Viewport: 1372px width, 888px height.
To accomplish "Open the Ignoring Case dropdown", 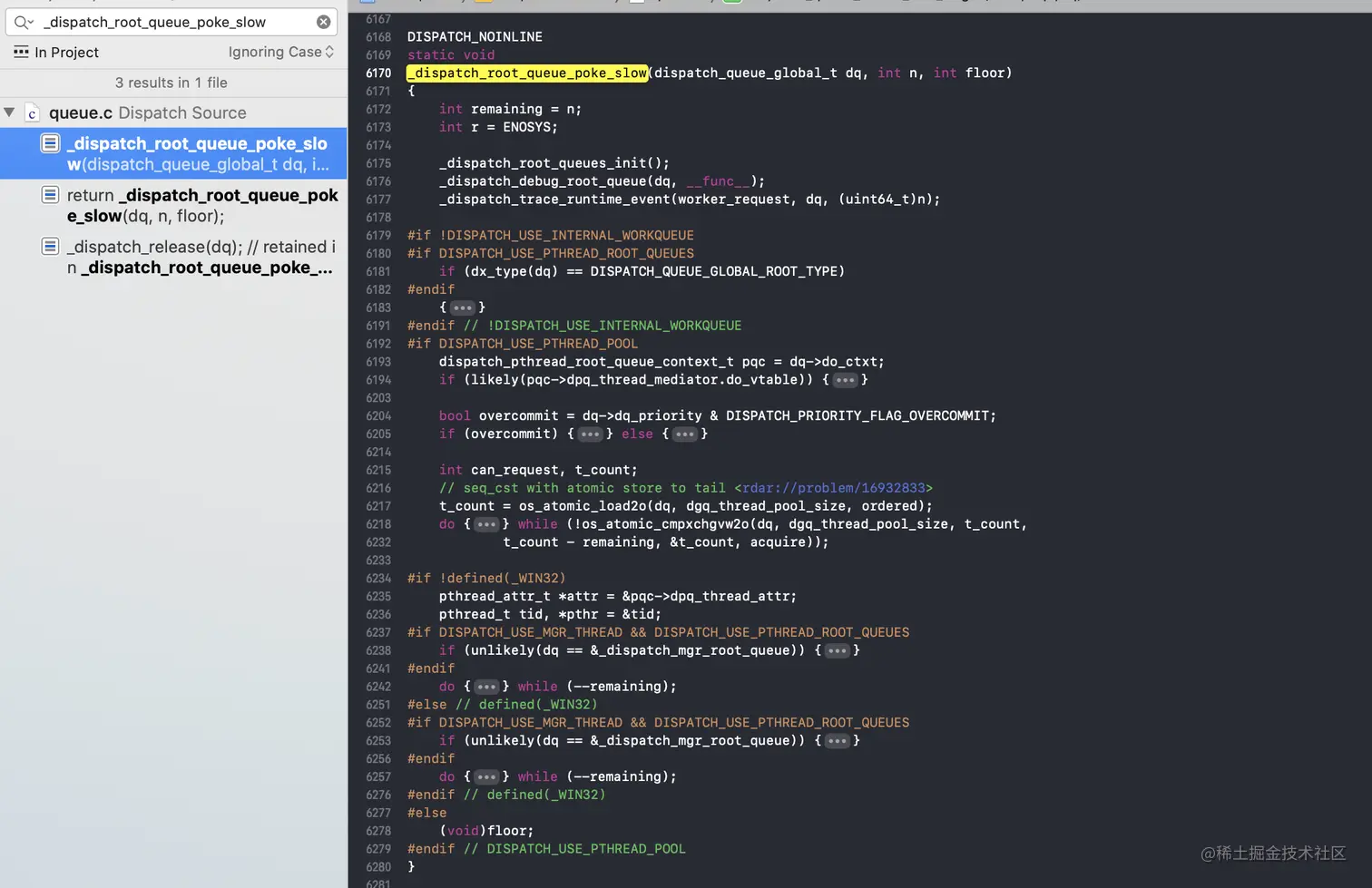I will coord(281,53).
